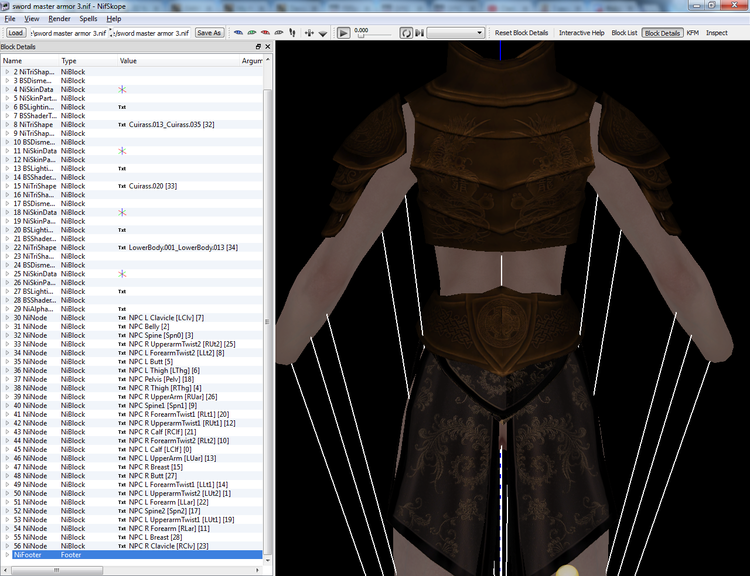Click the Txt icon beside NPC Belly [2]
750x576 pixels.
[x=122, y=327]
